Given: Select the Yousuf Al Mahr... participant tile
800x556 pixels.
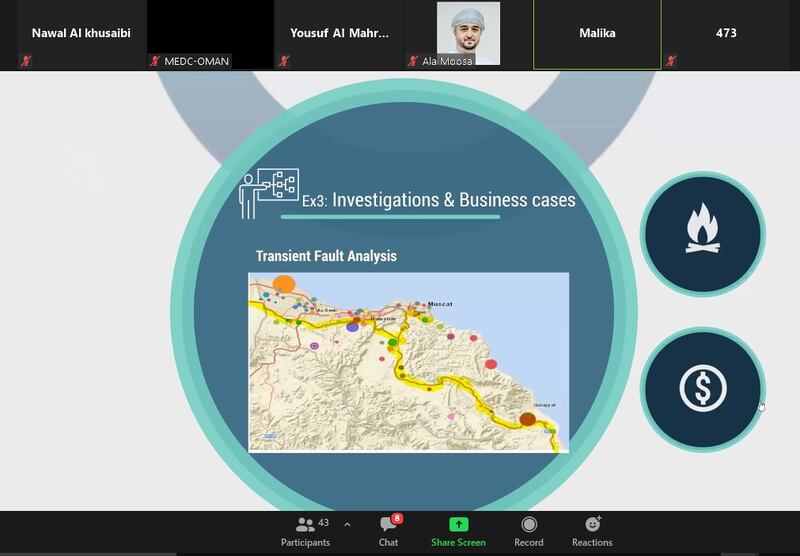Looking at the screenshot, I should click(x=339, y=34).
